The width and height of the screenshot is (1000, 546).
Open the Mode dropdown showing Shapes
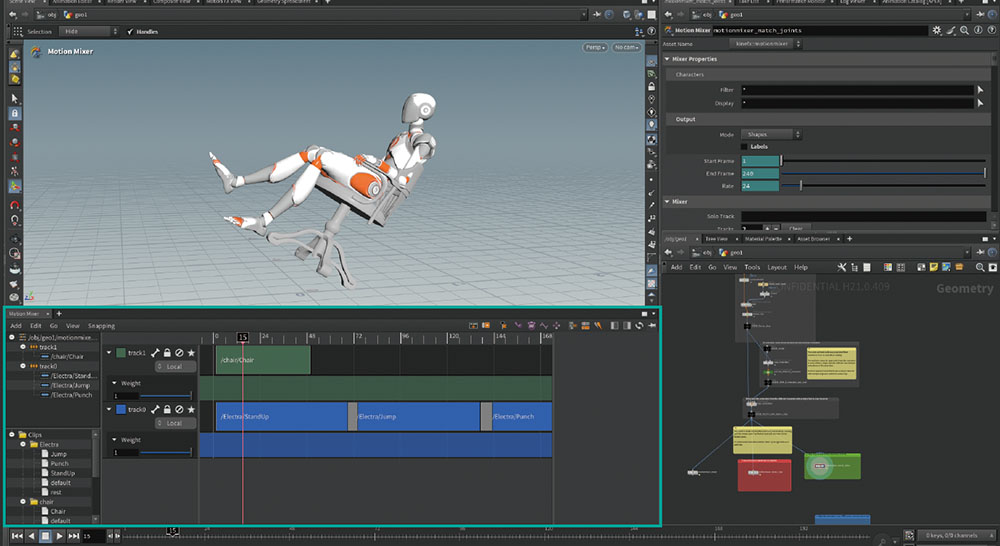pos(769,134)
